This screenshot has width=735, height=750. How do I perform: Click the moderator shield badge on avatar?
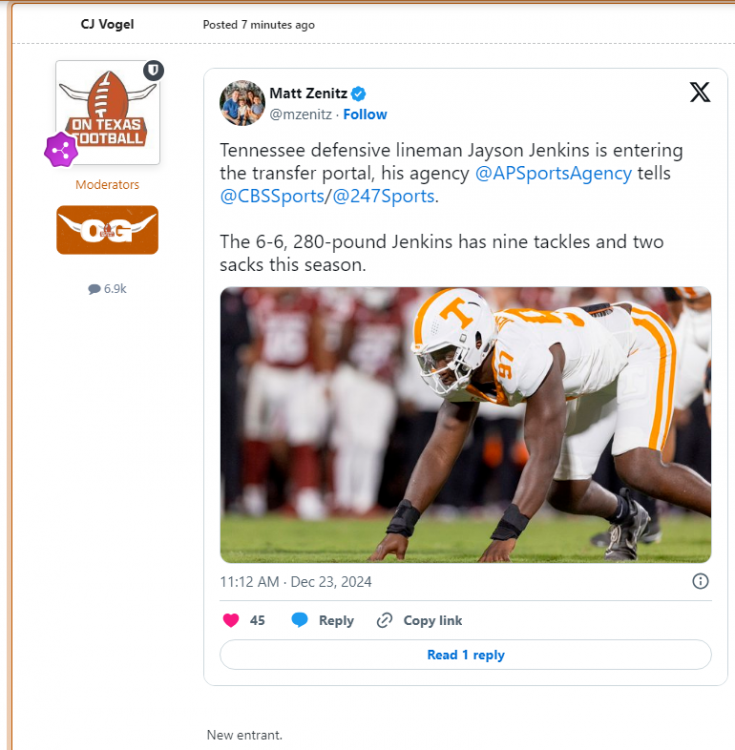coord(153,70)
